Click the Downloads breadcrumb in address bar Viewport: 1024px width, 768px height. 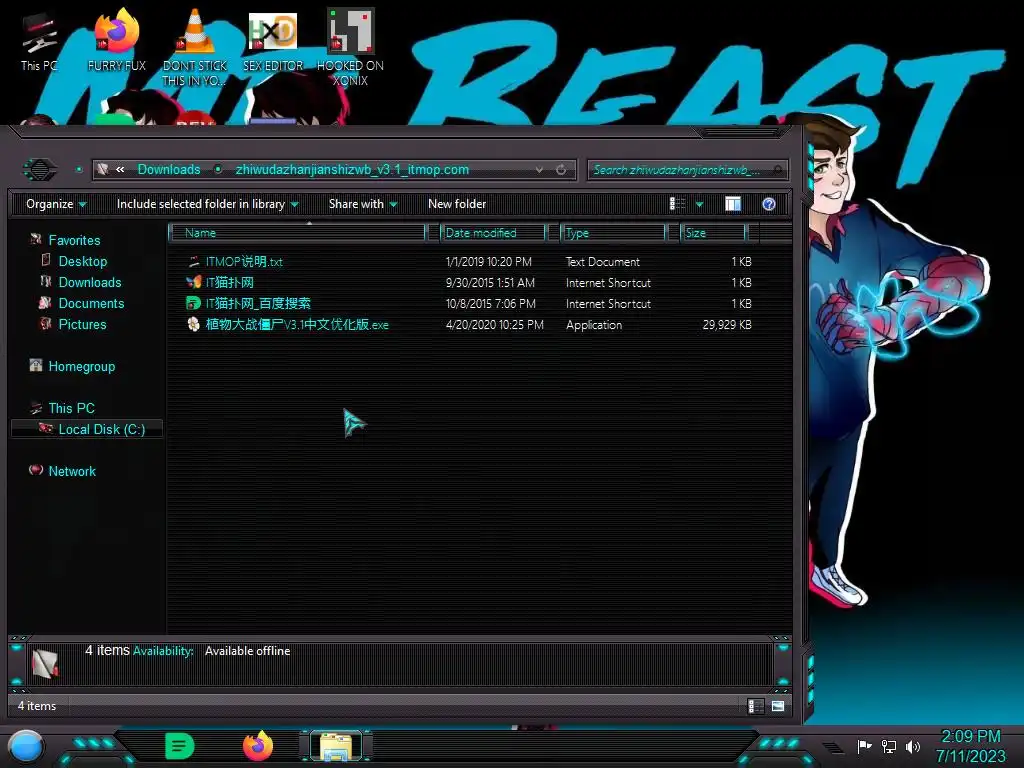point(168,169)
